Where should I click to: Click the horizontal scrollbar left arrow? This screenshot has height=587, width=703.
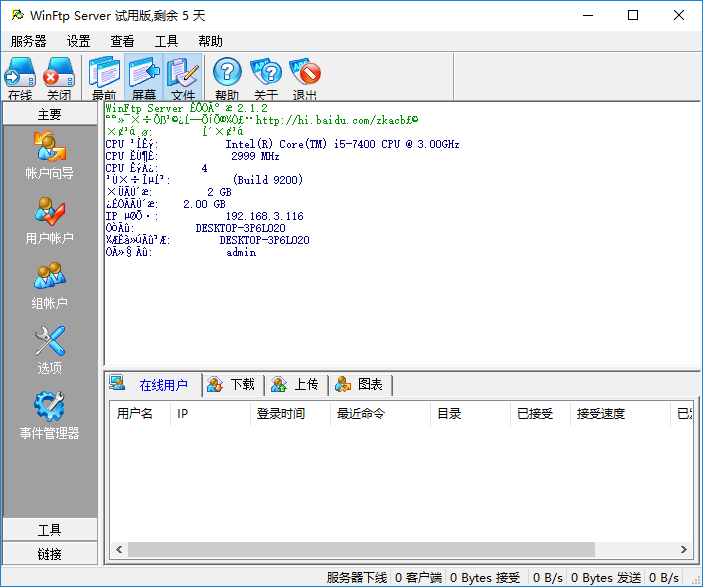click(x=119, y=549)
